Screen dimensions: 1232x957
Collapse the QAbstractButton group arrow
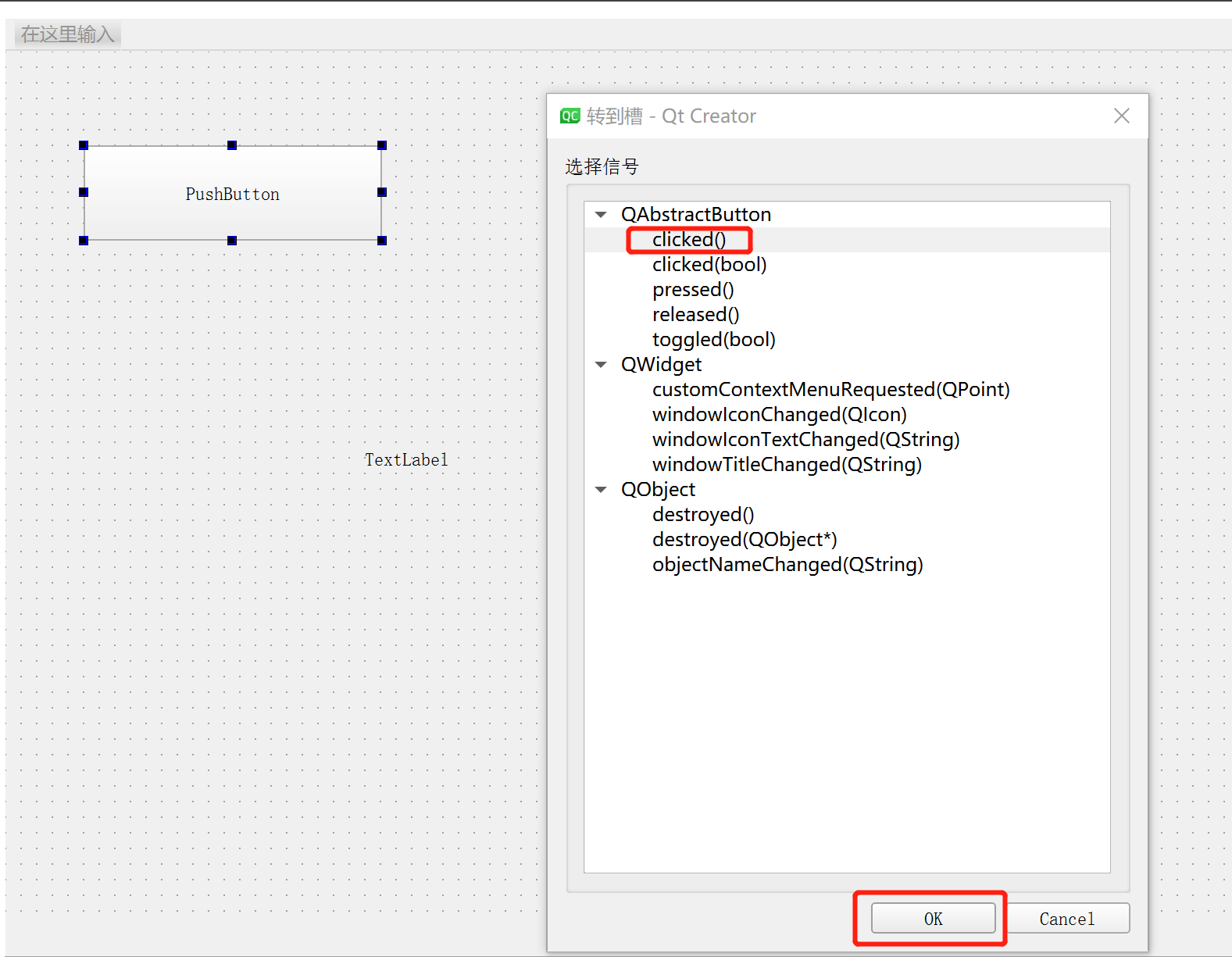(x=601, y=215)
